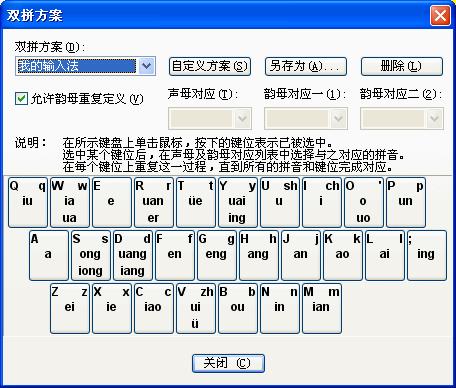Click the 自定义方案(S) button
This screenshot has height=388, width=456.
click(x=210, y=66)
